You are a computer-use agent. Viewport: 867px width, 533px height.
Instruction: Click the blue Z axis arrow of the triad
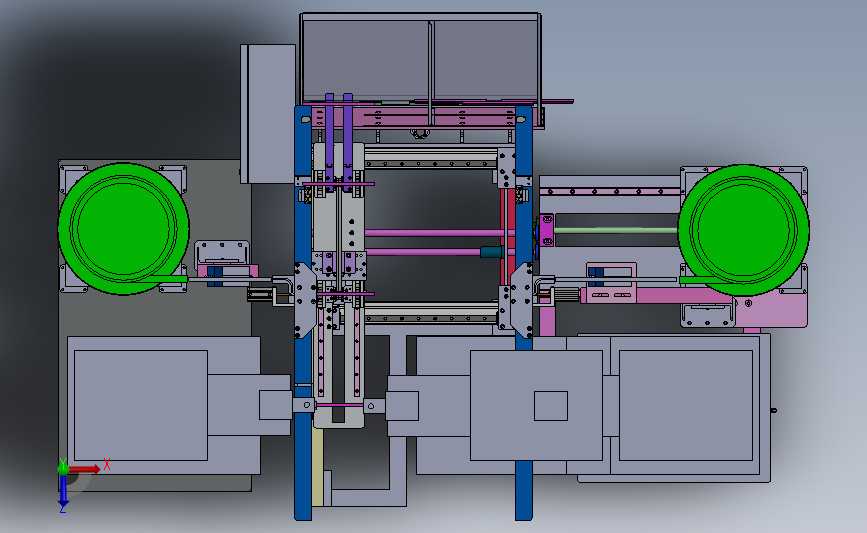[x=63, y=492]
